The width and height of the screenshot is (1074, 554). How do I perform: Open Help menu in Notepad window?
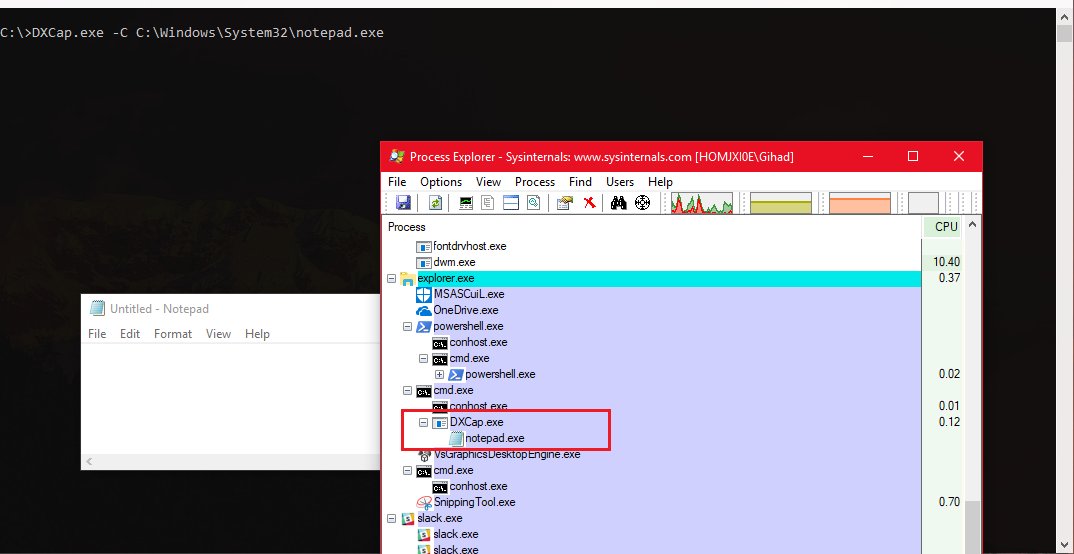coord(258,333)
